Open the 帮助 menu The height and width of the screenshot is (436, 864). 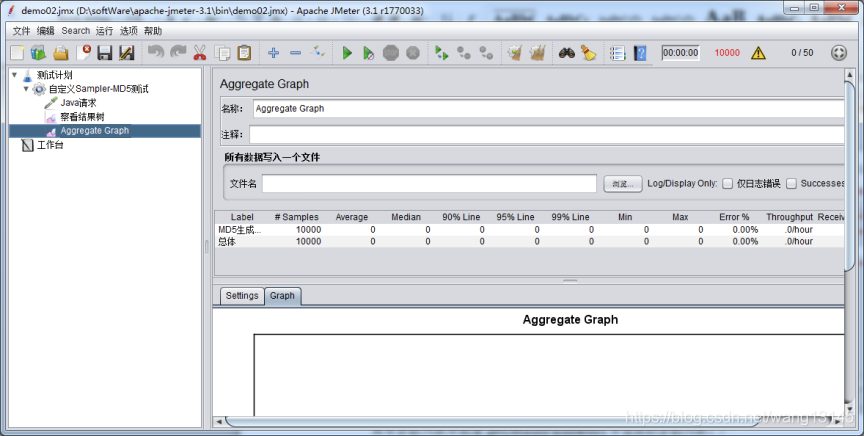[153, 31]
